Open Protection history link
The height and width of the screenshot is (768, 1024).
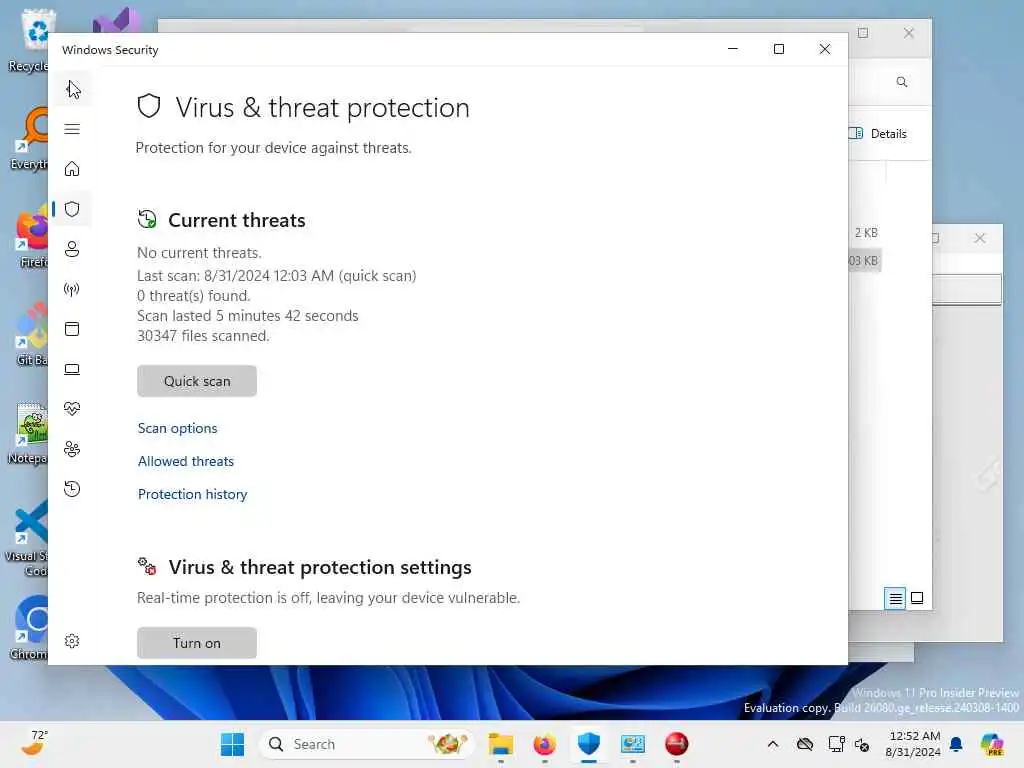tap(192, 494)
